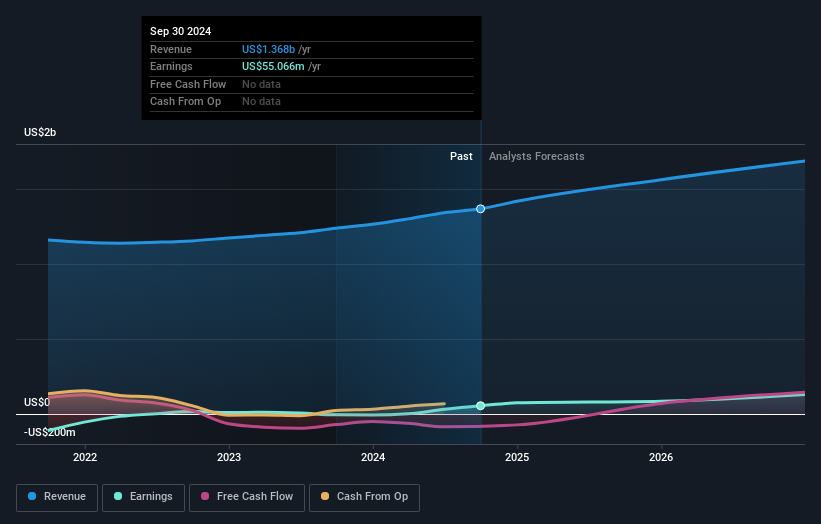Viewport: 821px width, 524px height.
Task: Click the orange Cash From Op legend dot
Action: click(325, 496)
